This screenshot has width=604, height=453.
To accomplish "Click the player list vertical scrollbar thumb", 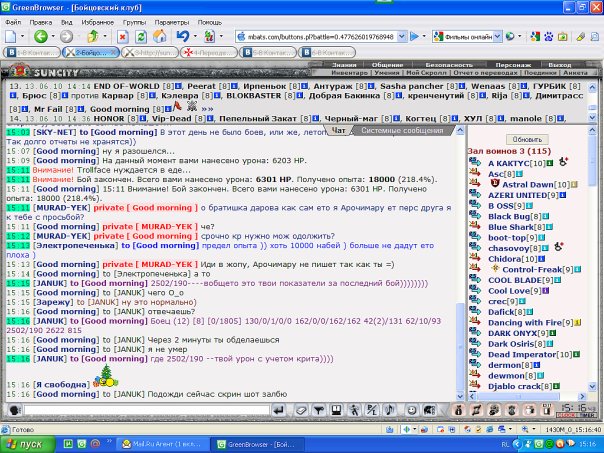I will coord(592,160).
